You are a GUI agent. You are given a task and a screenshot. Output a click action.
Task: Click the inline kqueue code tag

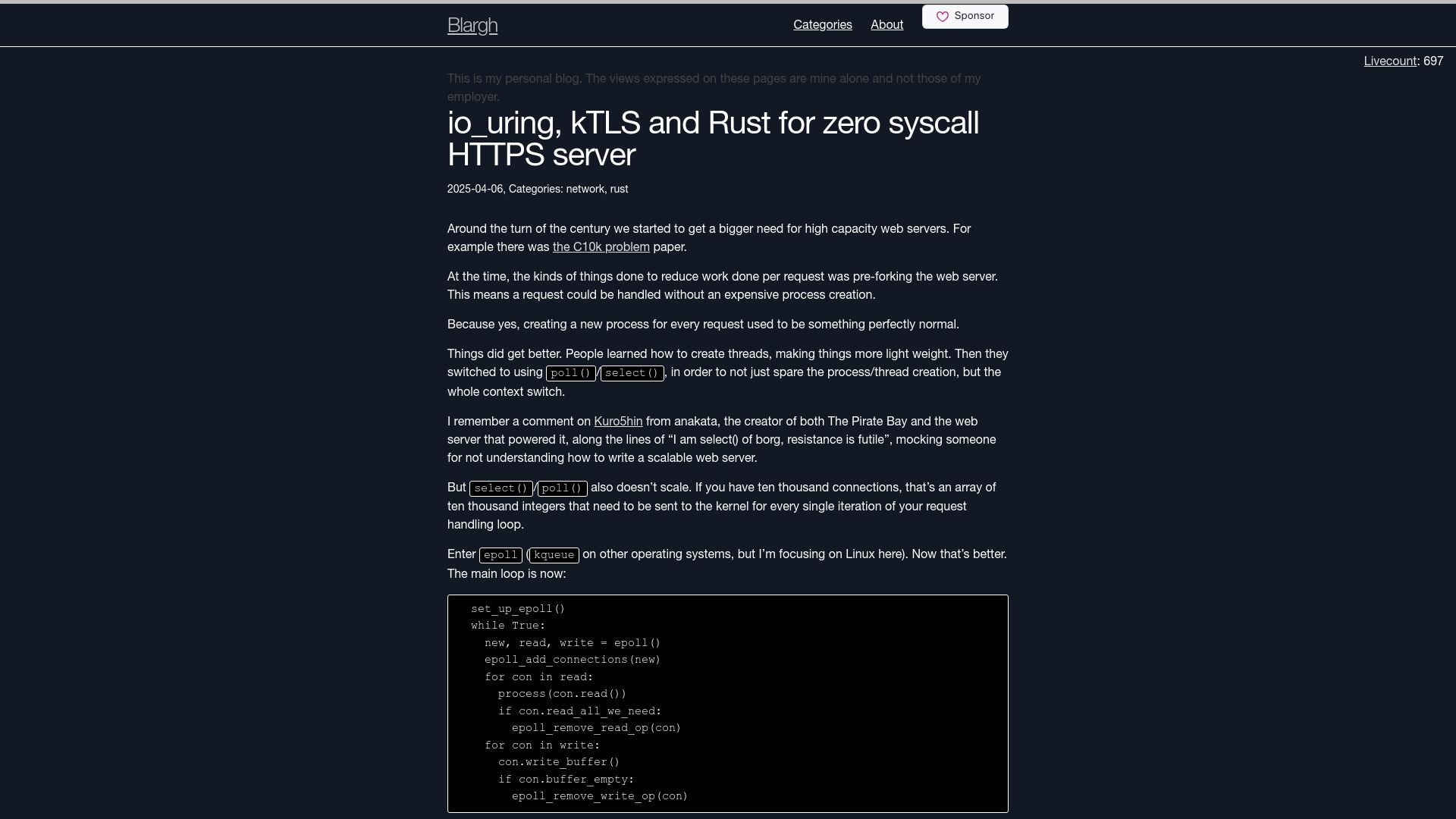tap(554, 555)
